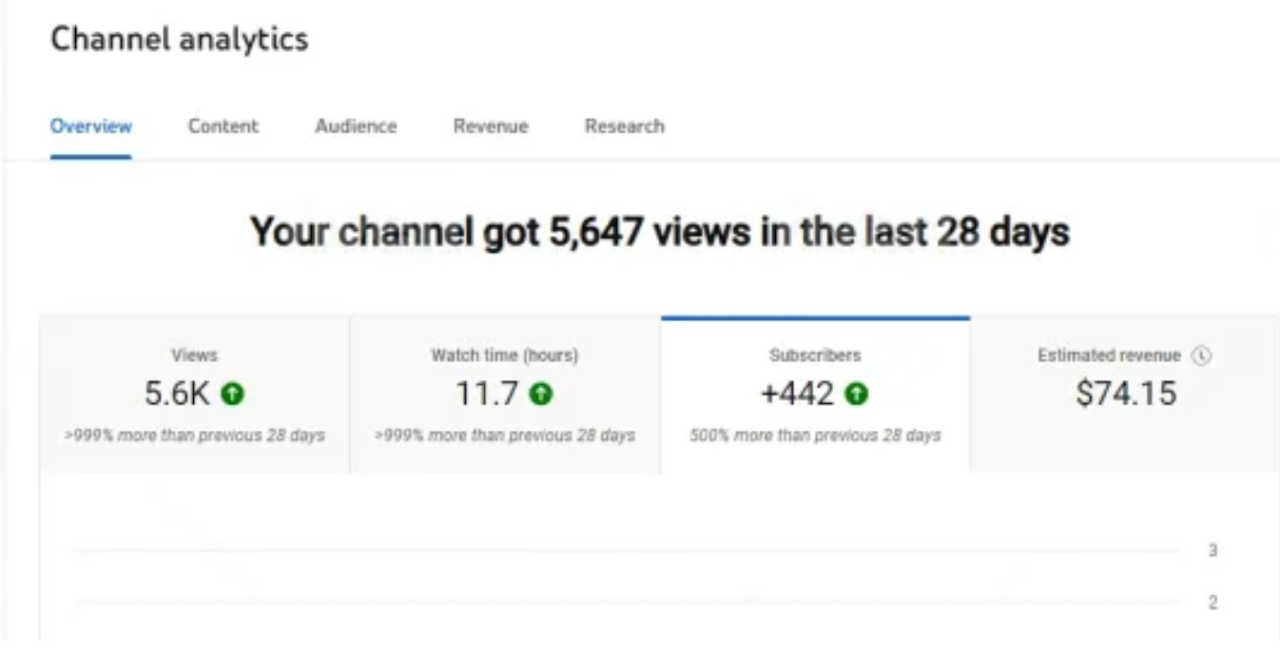The height and width of the screenshot is (652, 1280).
Task: Select the Subscribers metric card
Action: pyautogui.click(x=815, y=395)
